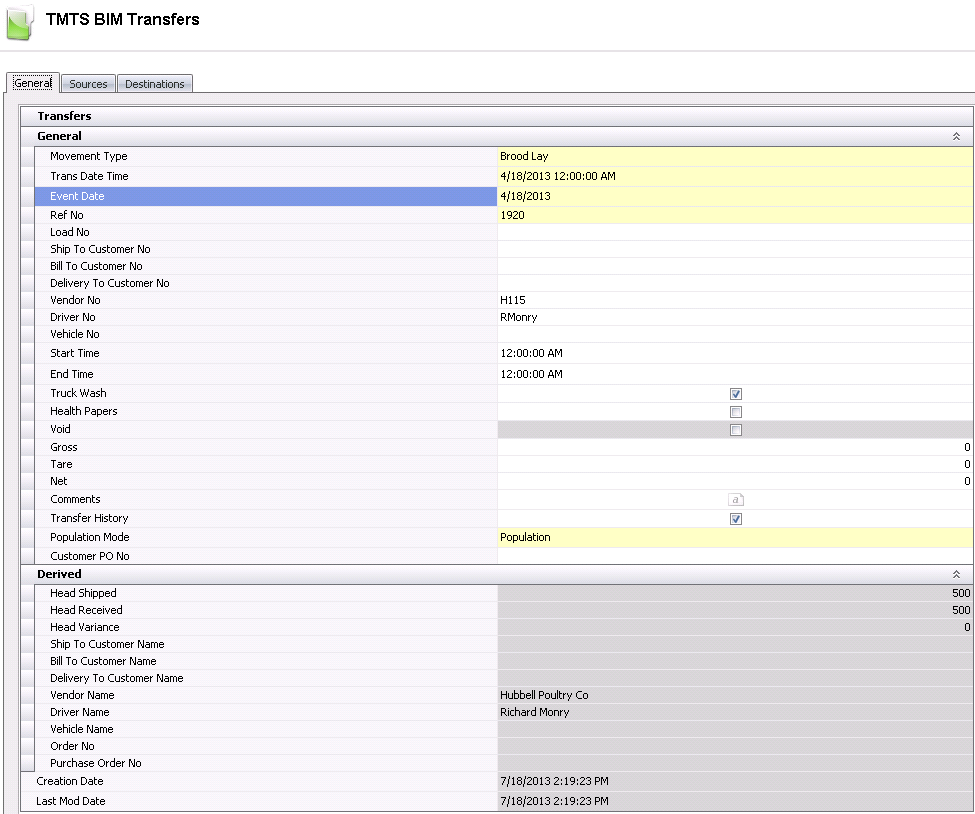Viewport: 975px width, 814px height.
Task: Click the Movement Type value Brood Lay
Action: coord(734,157)
